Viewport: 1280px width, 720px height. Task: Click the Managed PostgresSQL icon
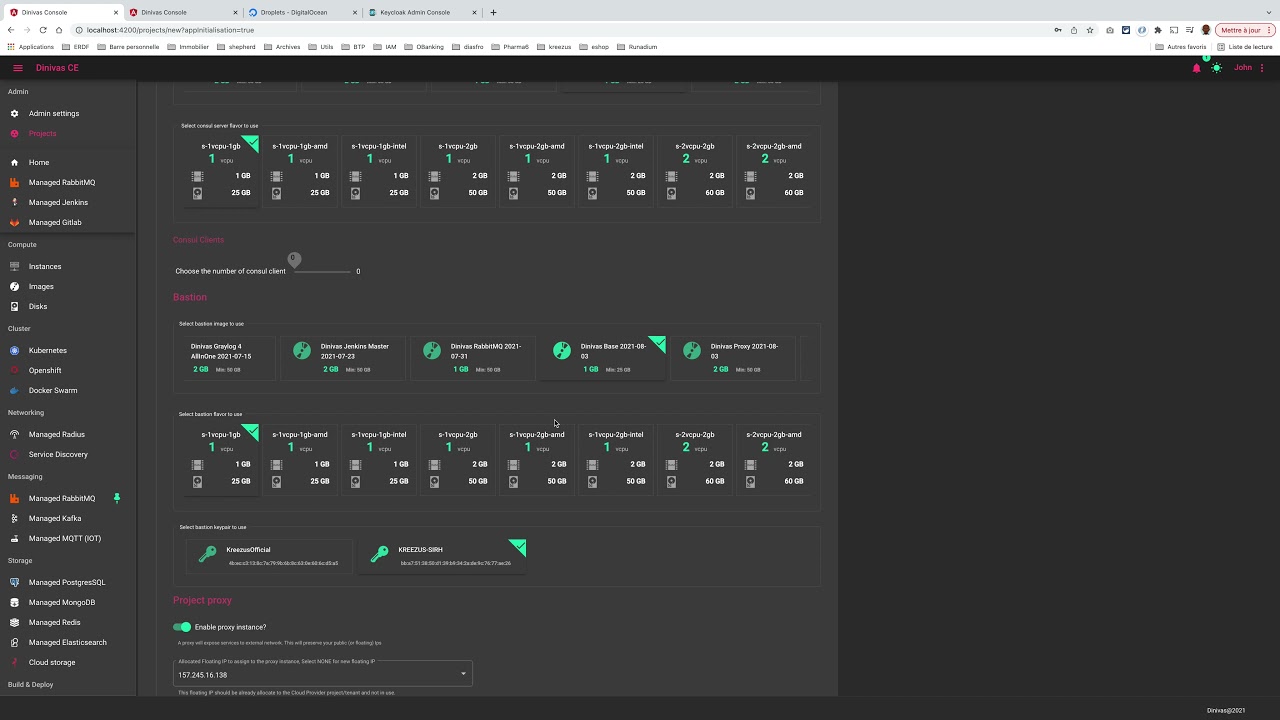pos(15,582)
